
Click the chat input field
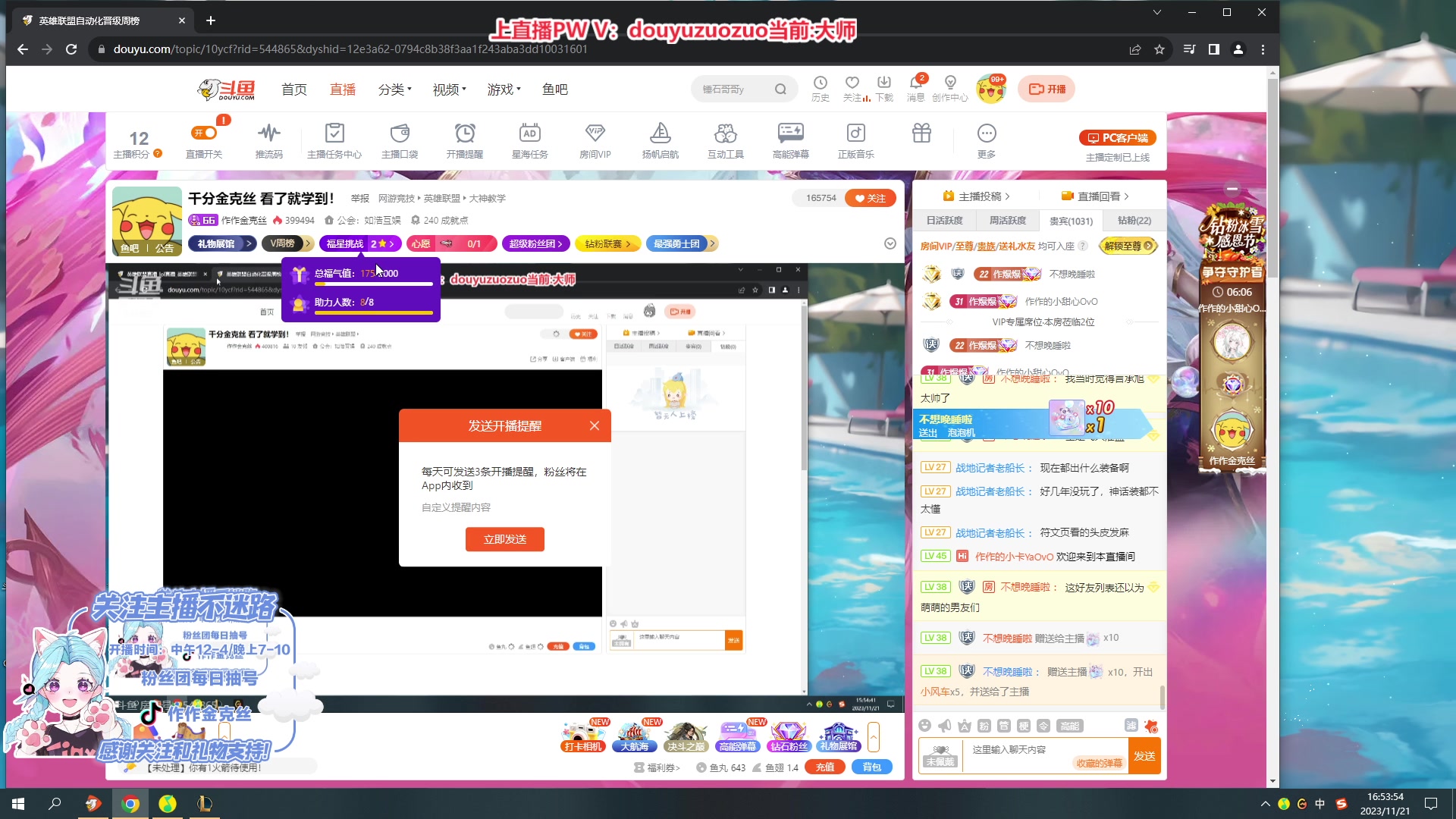click(1046, 756)
